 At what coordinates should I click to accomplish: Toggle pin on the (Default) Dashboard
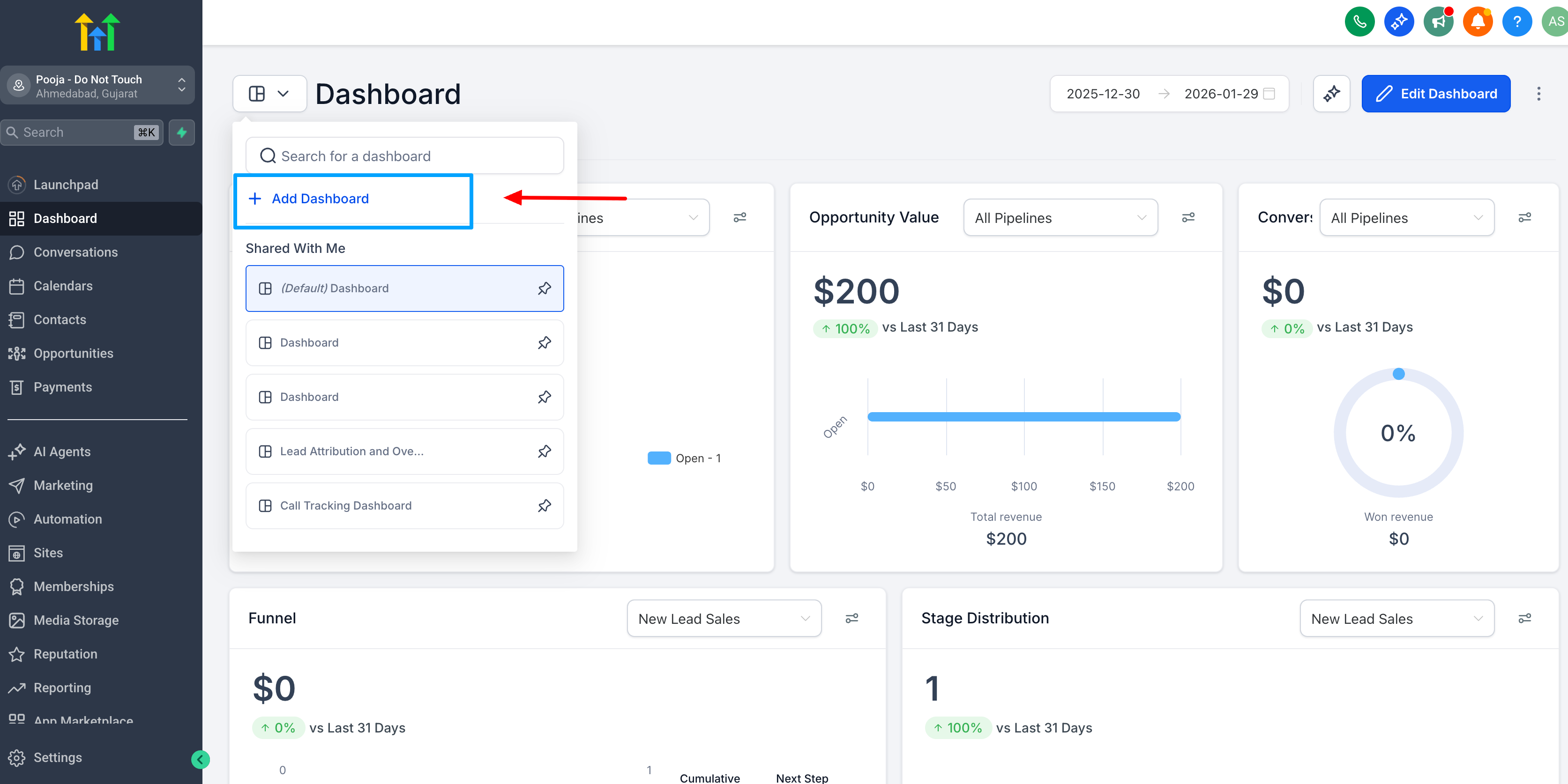pos(544,288)
